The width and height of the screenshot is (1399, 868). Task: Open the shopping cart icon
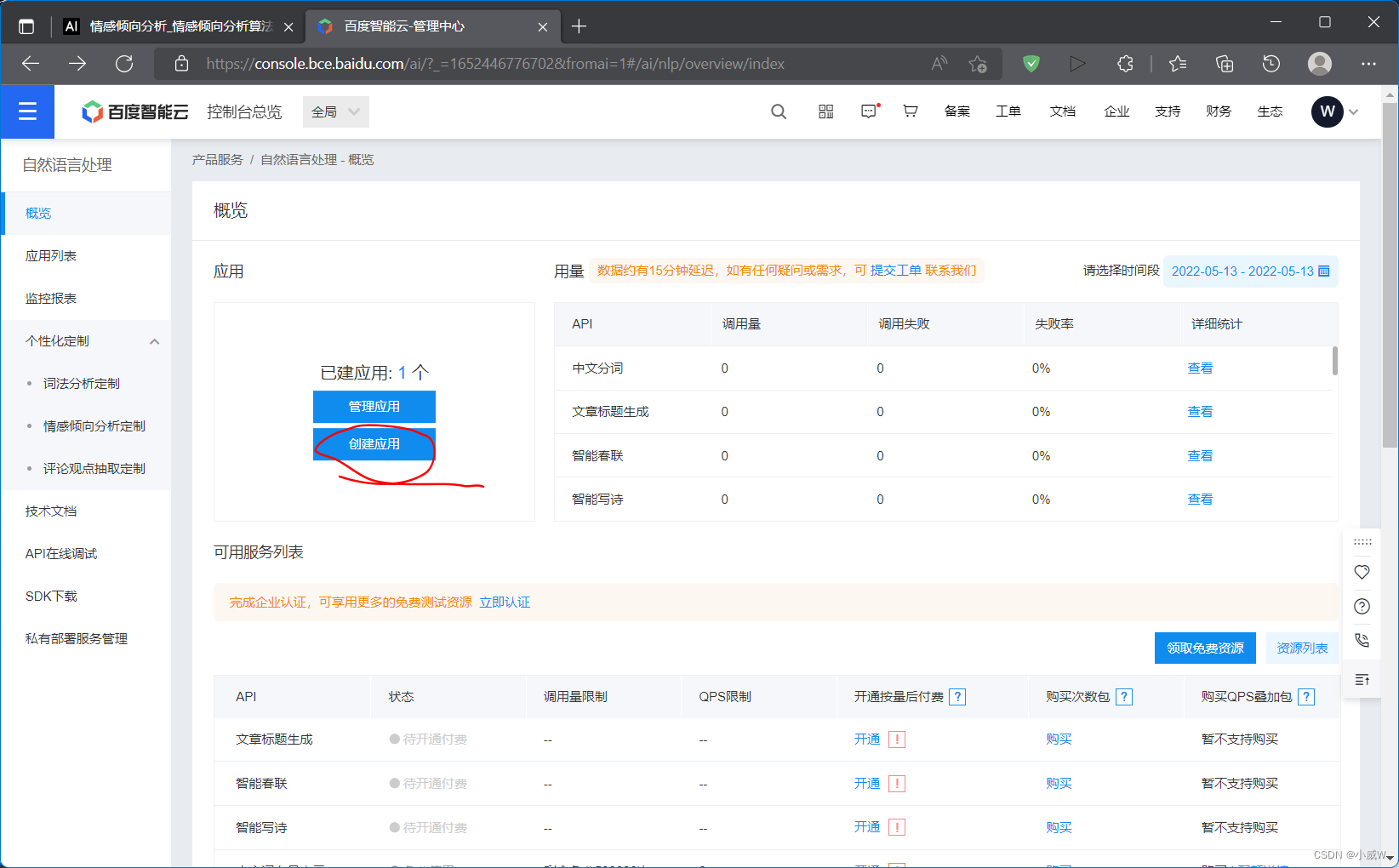coord(911,111)
